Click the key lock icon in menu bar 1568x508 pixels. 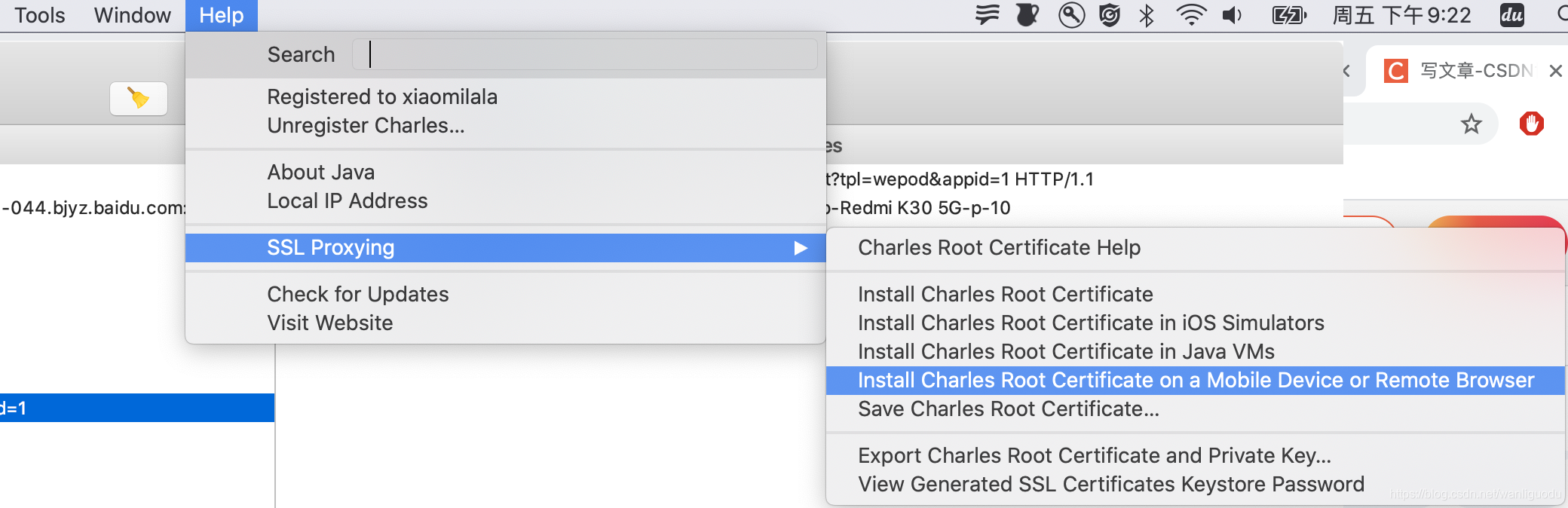coord(1071,15)
